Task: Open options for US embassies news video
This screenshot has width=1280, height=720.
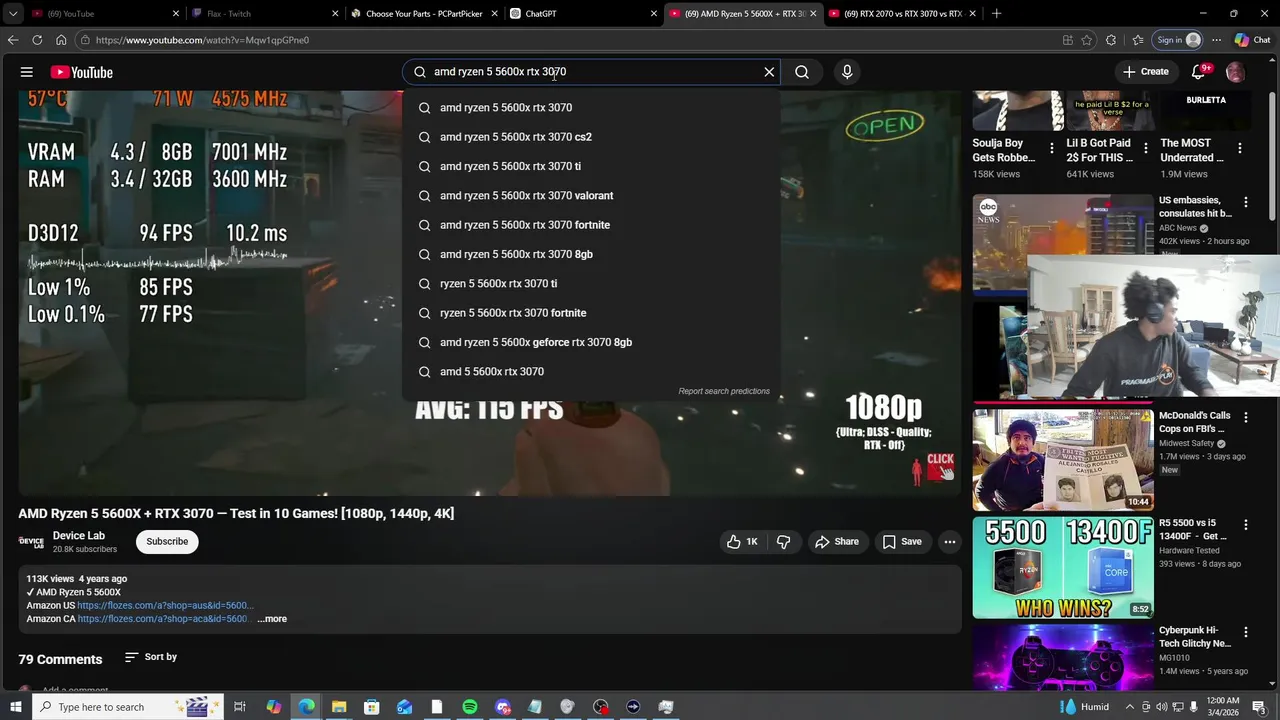Action: click(x=1246, y=202)
